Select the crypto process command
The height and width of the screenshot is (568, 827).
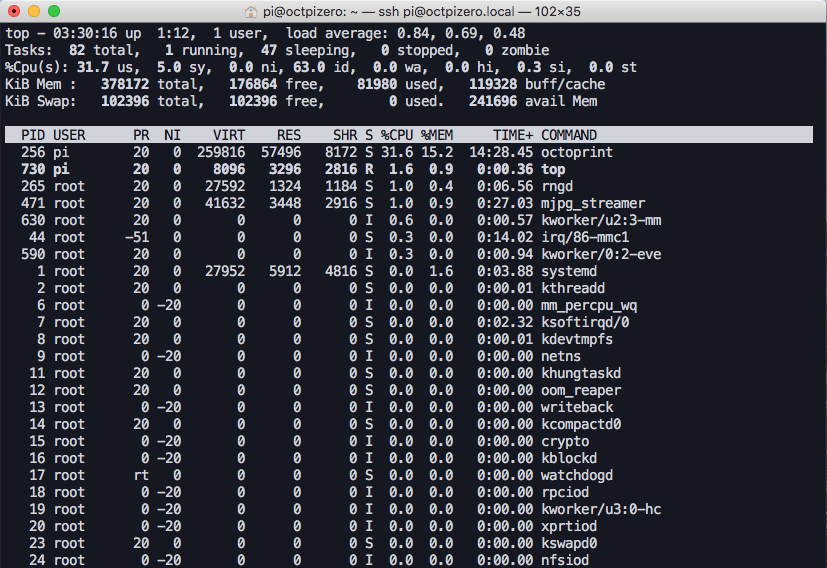coord(565,441)
